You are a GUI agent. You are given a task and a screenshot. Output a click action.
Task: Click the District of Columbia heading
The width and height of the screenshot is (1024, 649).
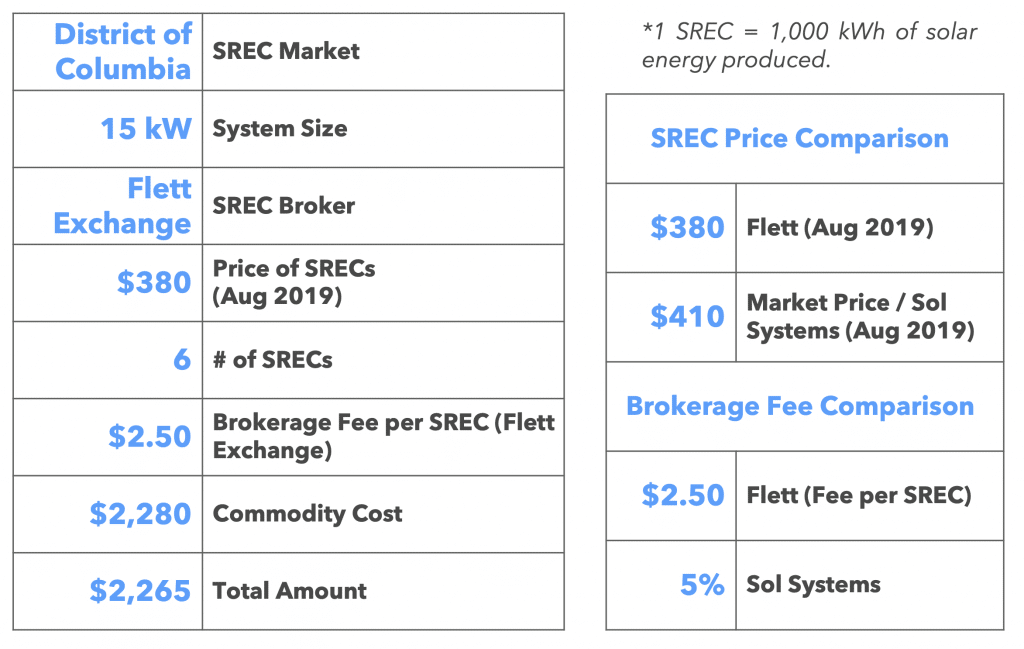point(123,51)
